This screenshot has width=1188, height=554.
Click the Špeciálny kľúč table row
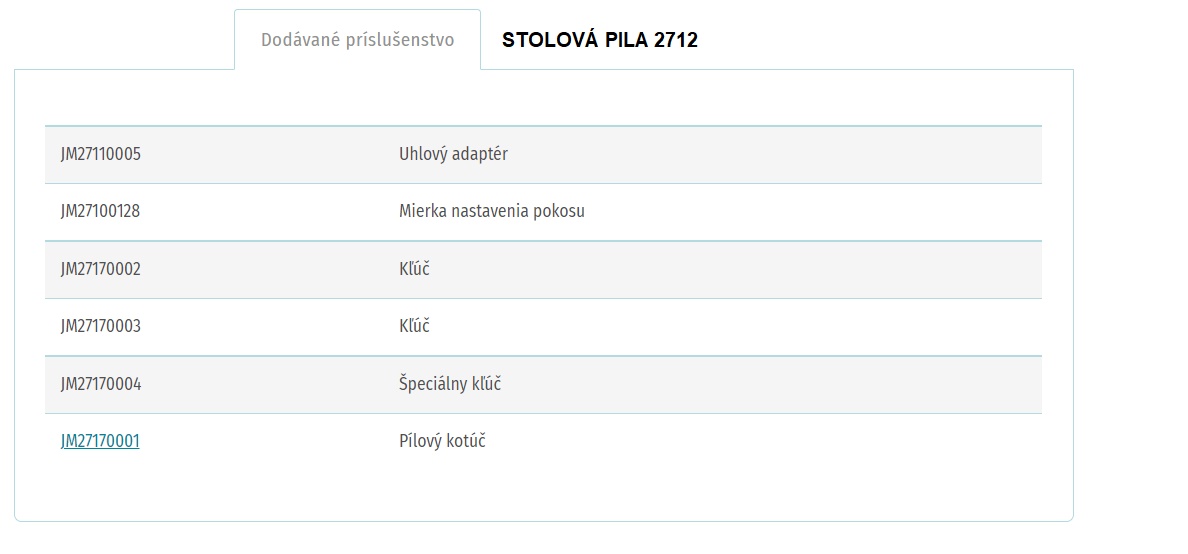(x=543, y=384)
